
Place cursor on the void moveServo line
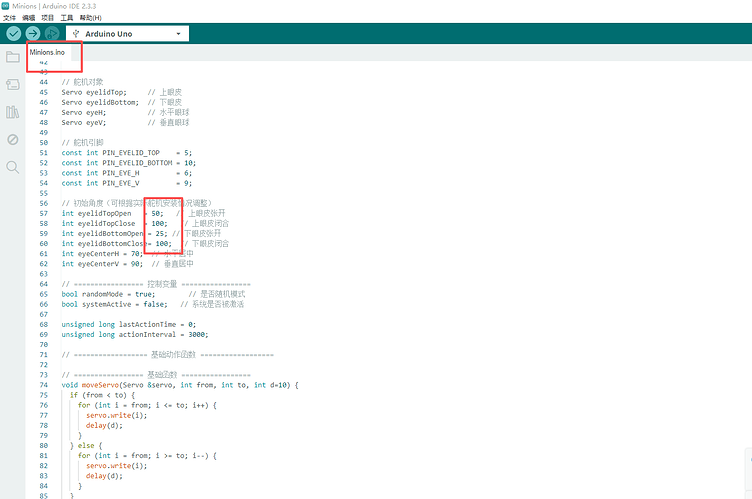(180, 385)
